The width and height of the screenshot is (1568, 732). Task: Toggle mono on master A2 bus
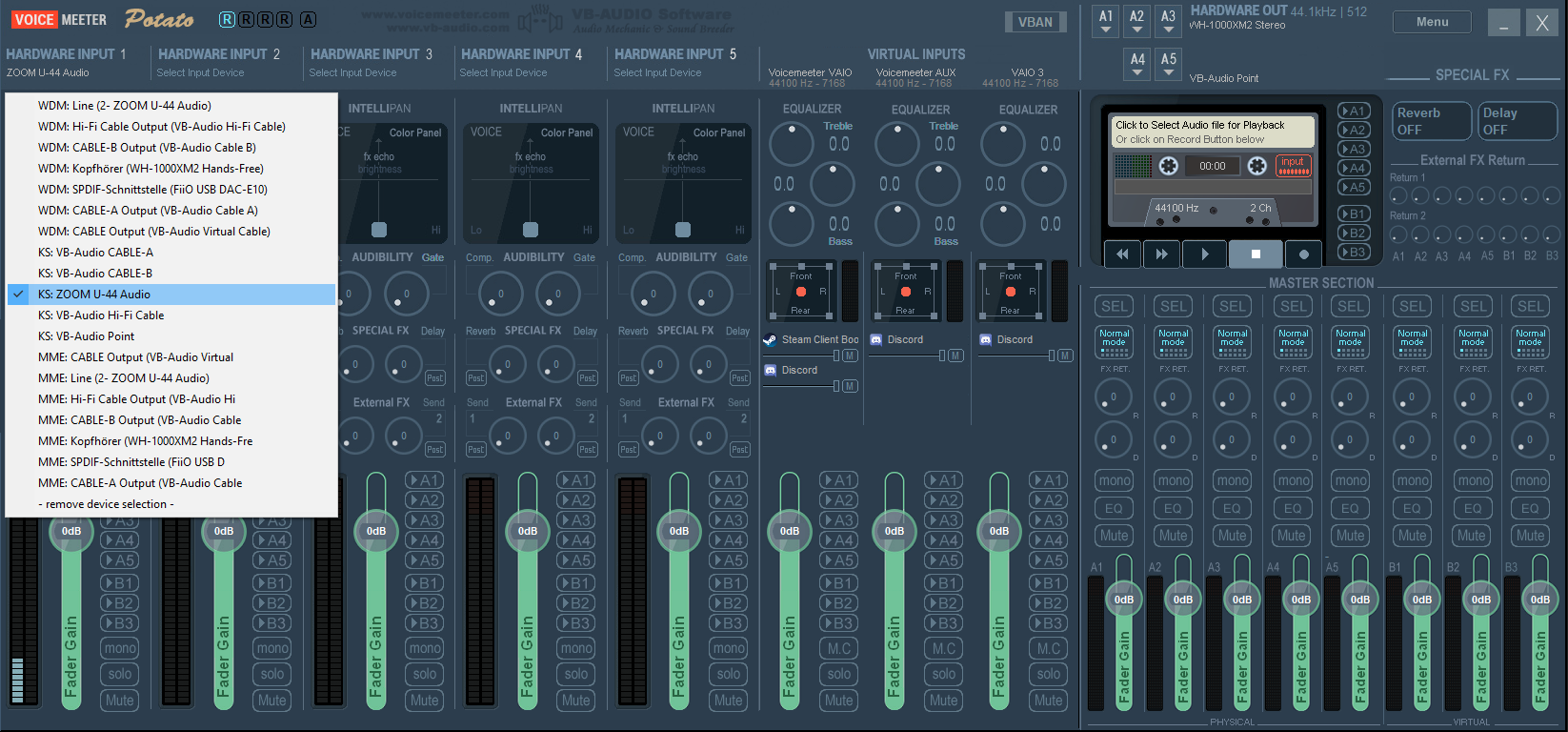click(x=1174, y=480)
